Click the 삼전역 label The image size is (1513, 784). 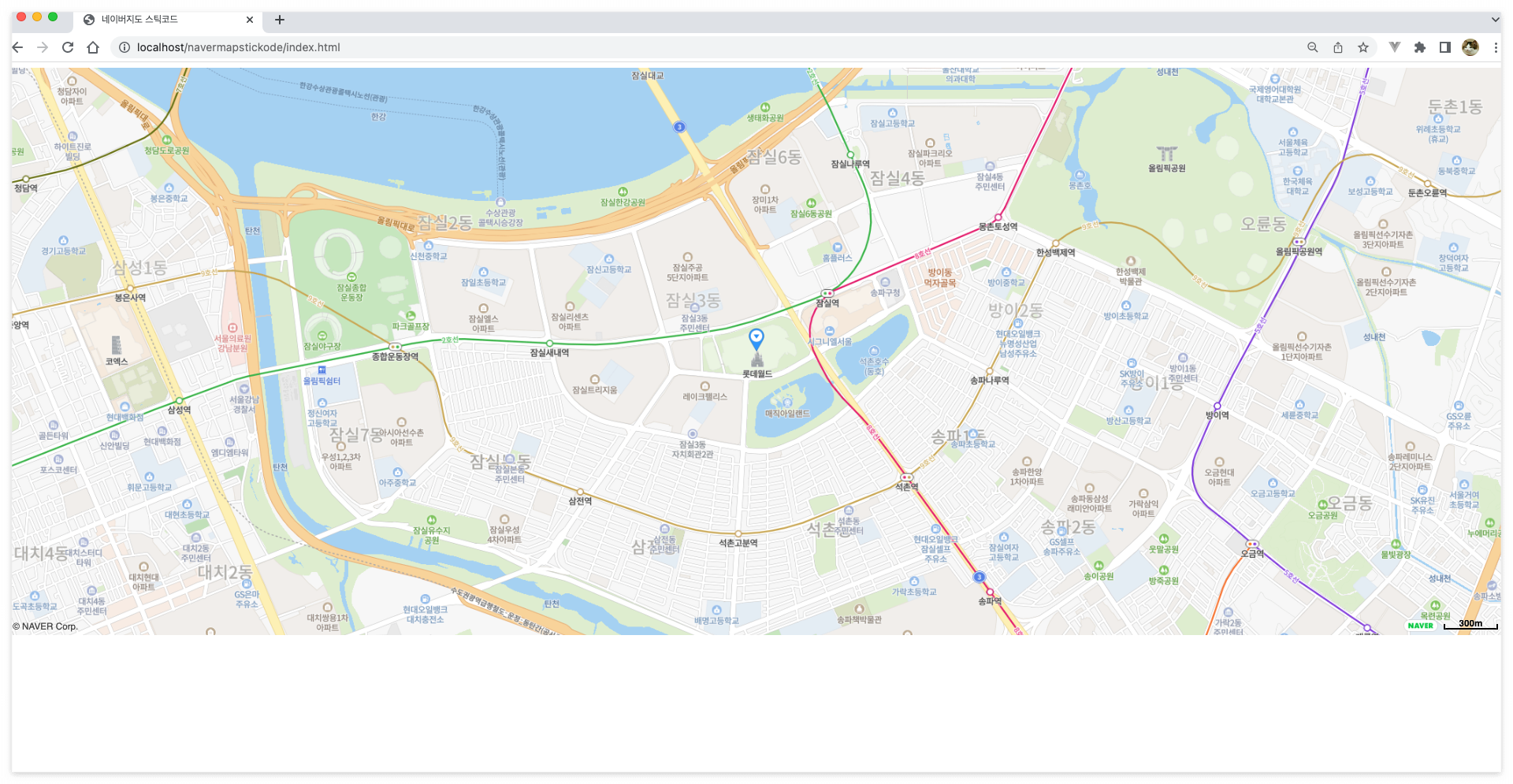tap(580, 501)
